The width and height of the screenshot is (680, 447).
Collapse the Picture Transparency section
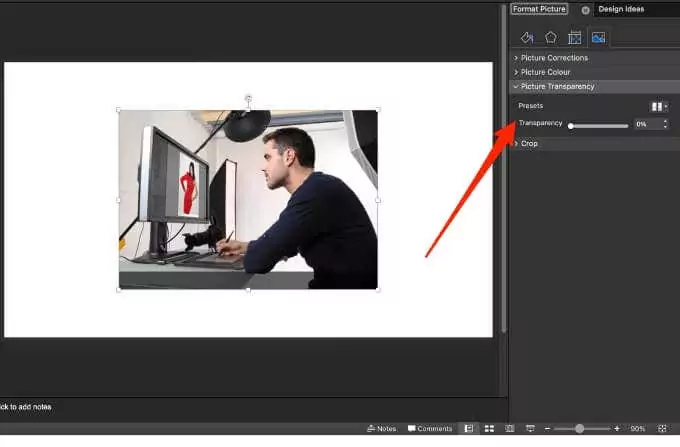595,87
